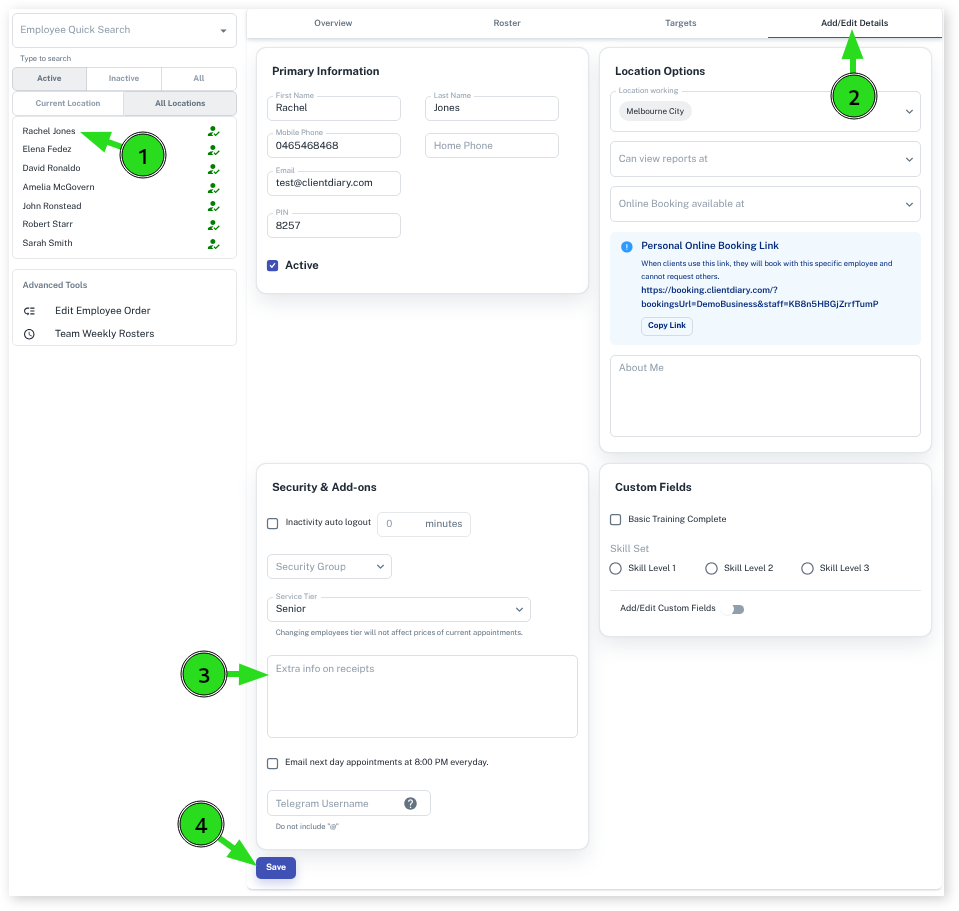This screenshot has height=911, width=959.
Task: Click the status icon beside David Ronaldo
Action: click(212, 169)
